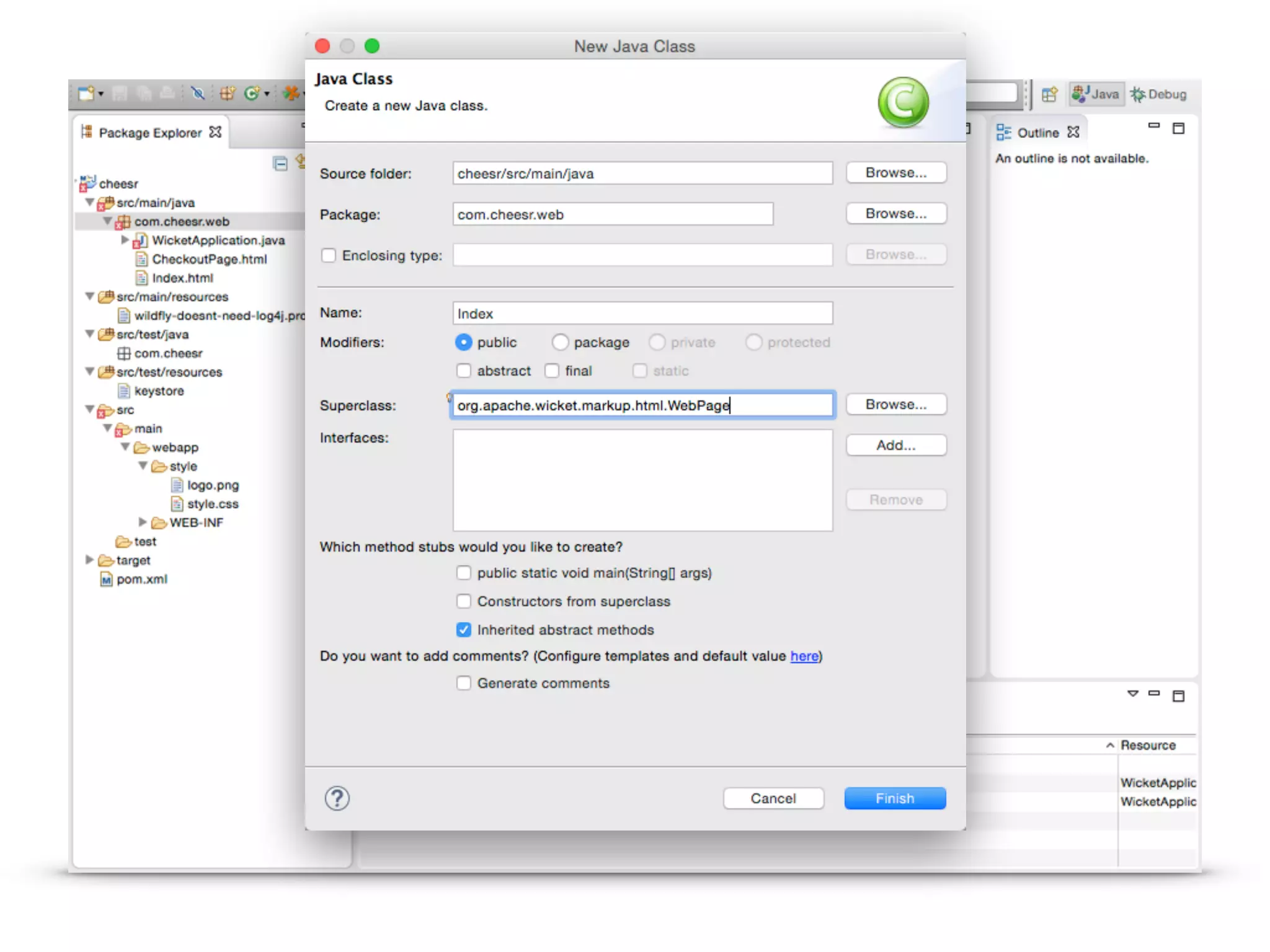Click the New Java Class toolbar icon

pyautogui.click(x=251, y=94)
